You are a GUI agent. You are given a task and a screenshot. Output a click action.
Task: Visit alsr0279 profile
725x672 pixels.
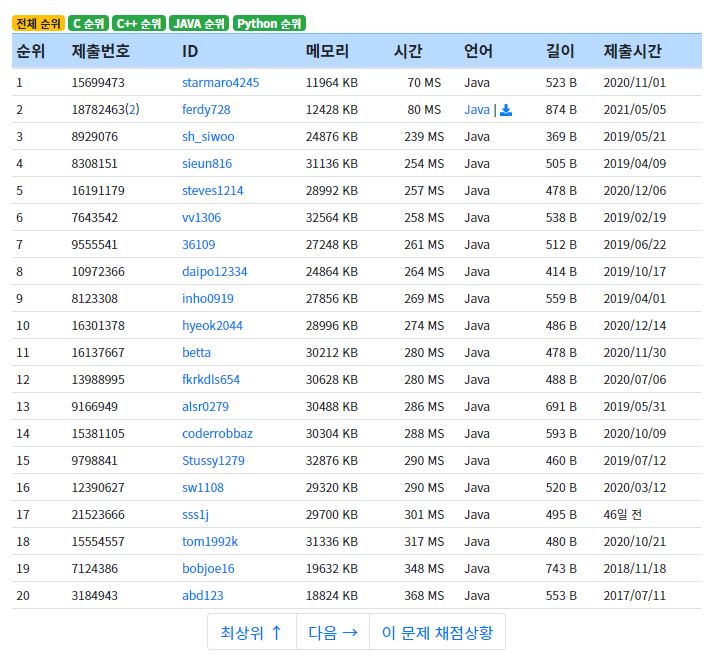205,407
